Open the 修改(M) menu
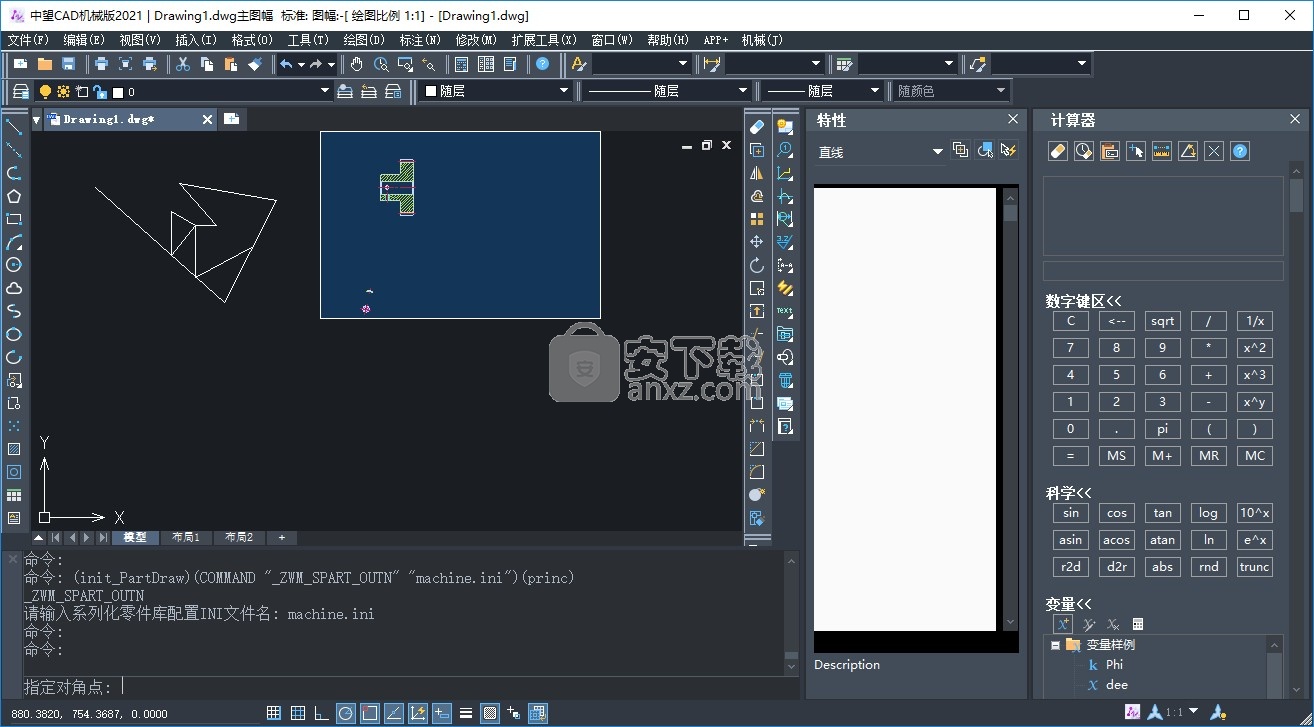 (476, 40)
